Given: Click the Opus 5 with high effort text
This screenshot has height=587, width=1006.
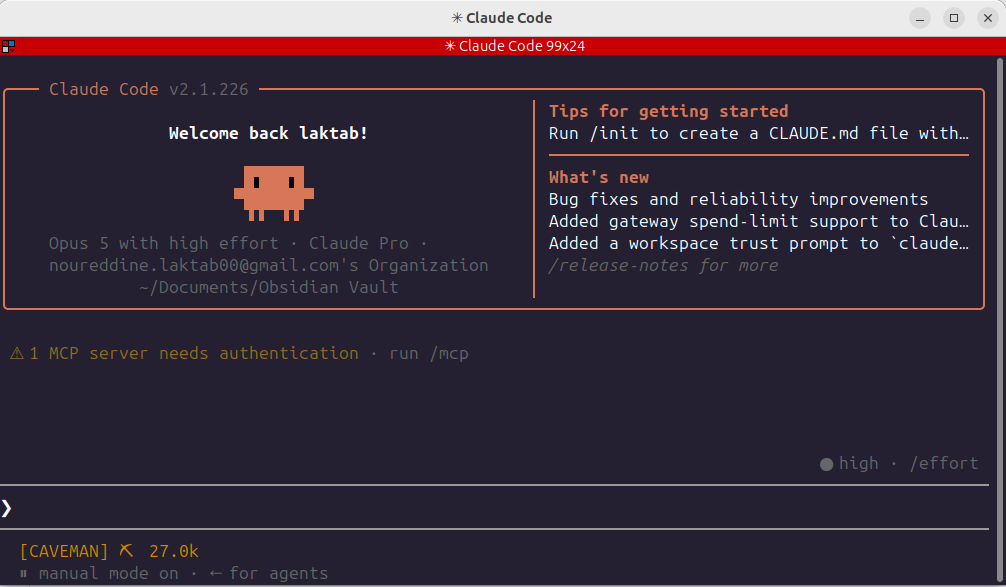Looking at the screenshot, I should (164, 244).
